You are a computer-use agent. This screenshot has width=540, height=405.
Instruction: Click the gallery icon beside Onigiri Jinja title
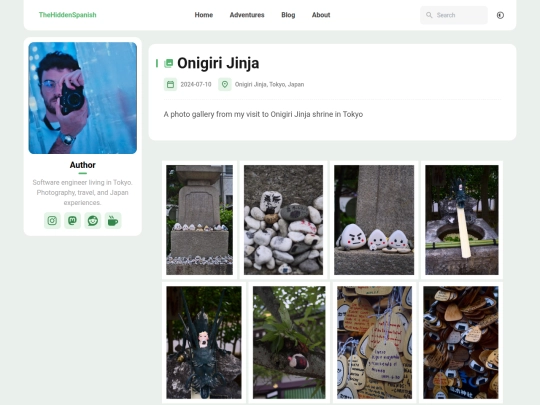pyautogui.click(x=168, y=63)
